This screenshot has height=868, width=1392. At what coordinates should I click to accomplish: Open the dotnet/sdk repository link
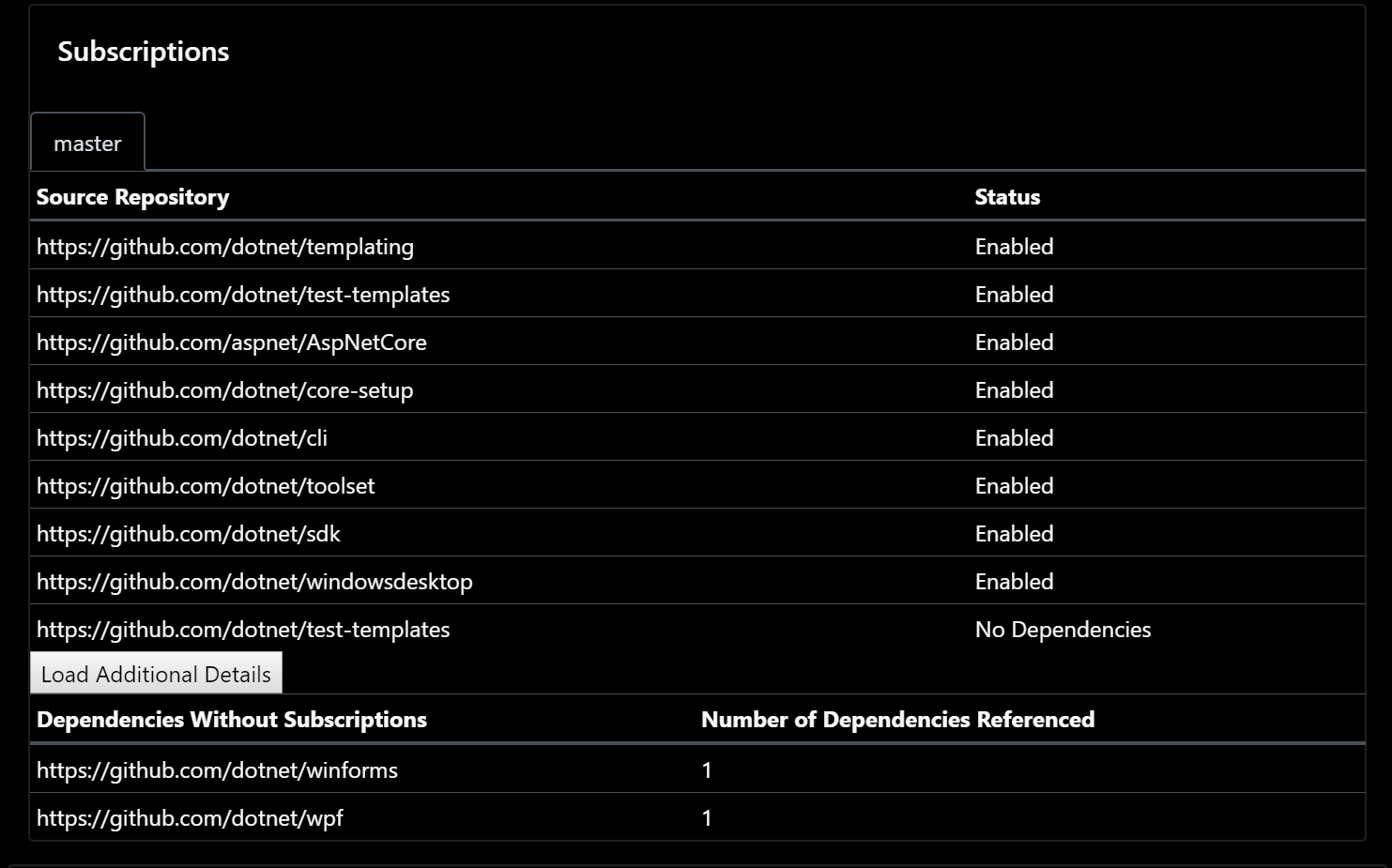pyautogui.click(x=188, y=533)
